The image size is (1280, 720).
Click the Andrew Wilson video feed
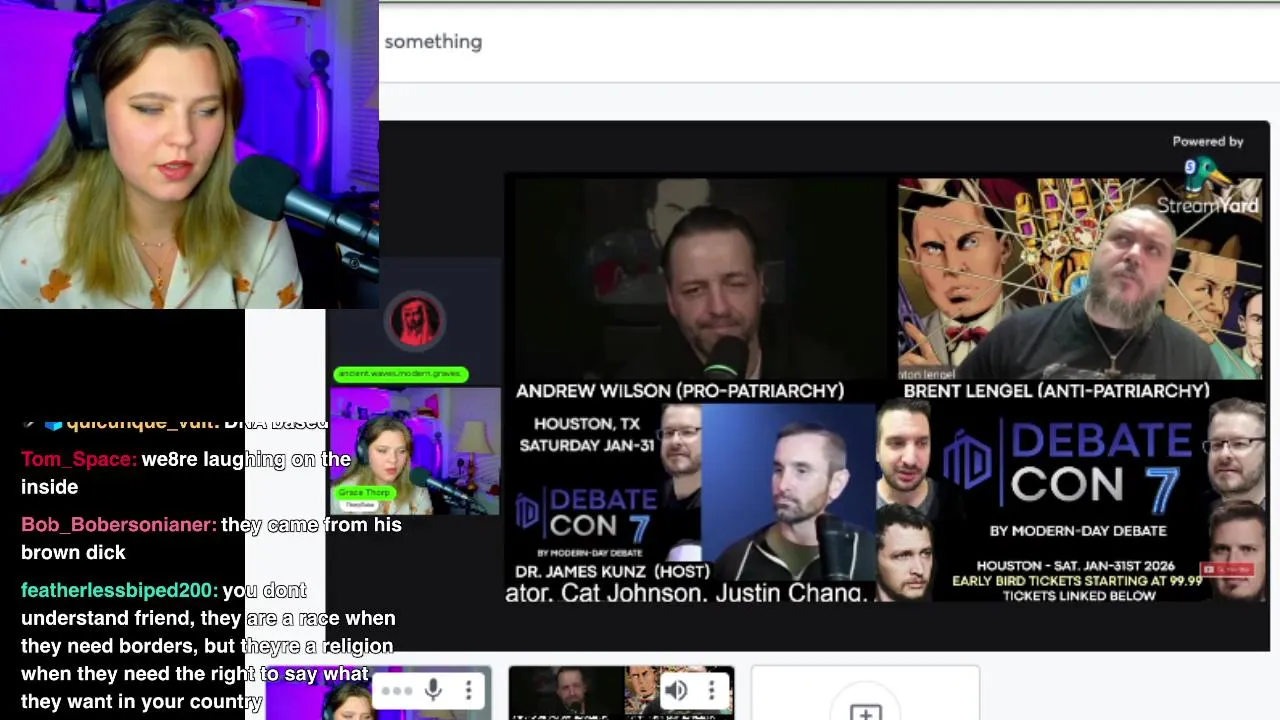tap(700, 278)
